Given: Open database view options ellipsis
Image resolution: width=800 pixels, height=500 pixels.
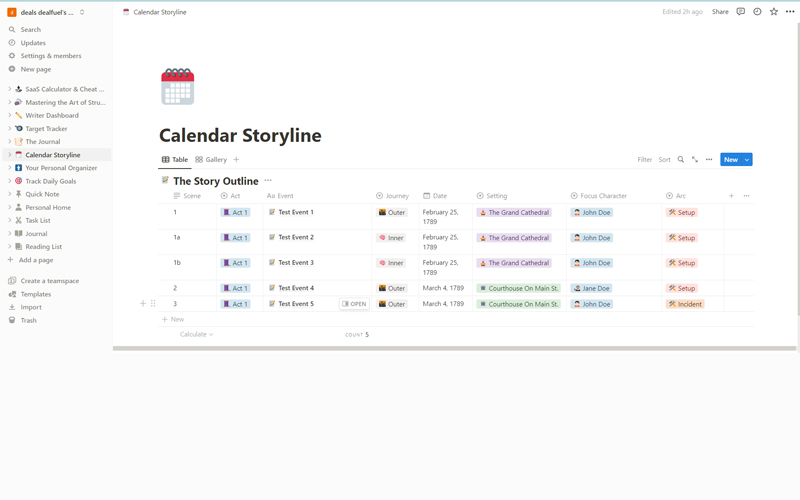Looking at the screenshot, I should point(709,160).
